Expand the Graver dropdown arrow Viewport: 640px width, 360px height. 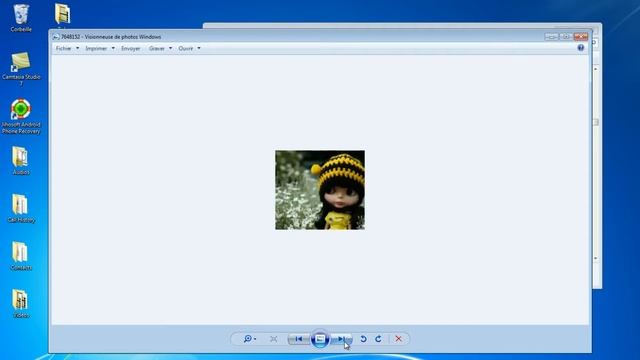[170, 48]
